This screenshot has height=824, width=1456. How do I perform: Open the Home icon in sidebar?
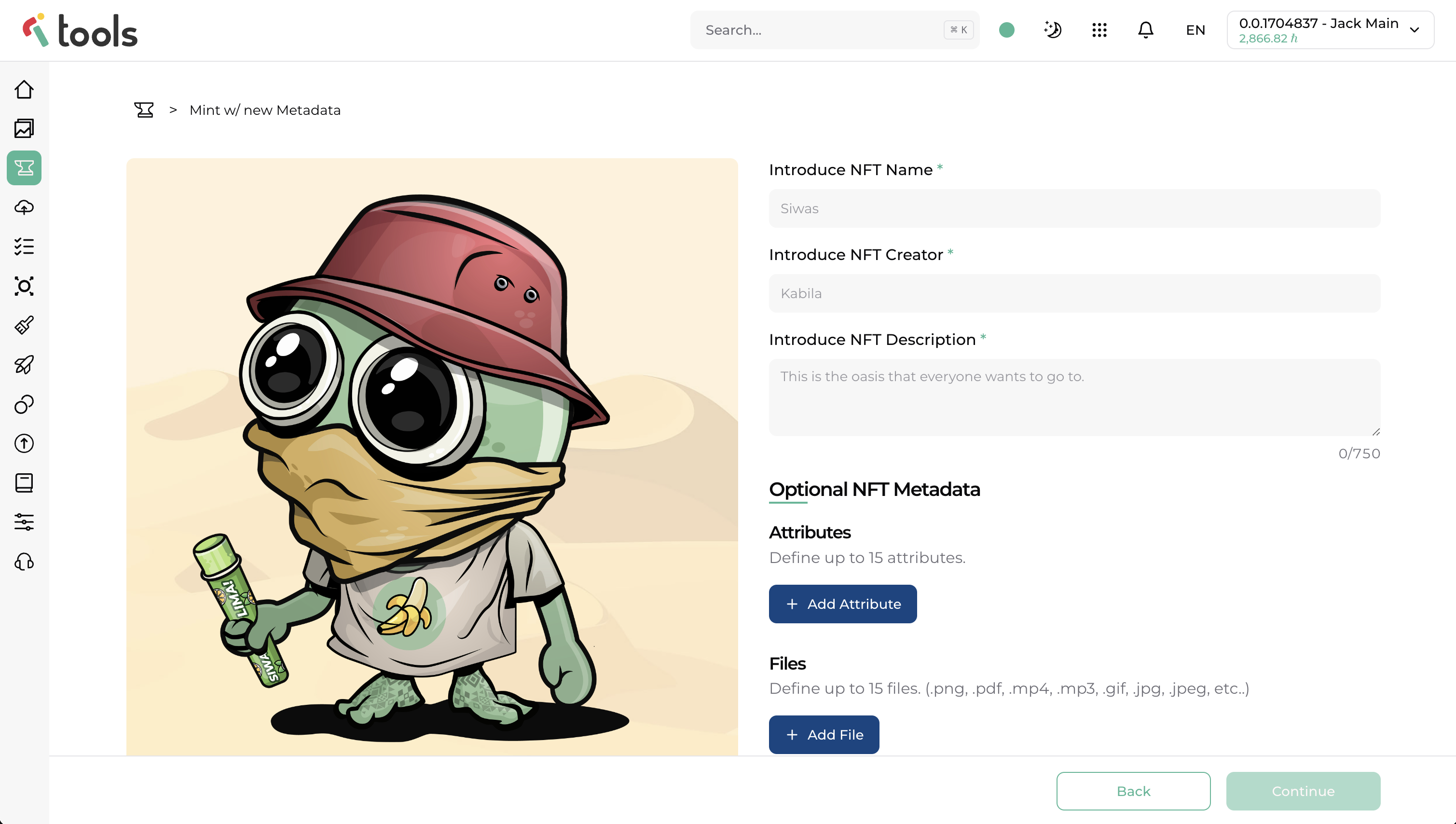click(24, 89)
